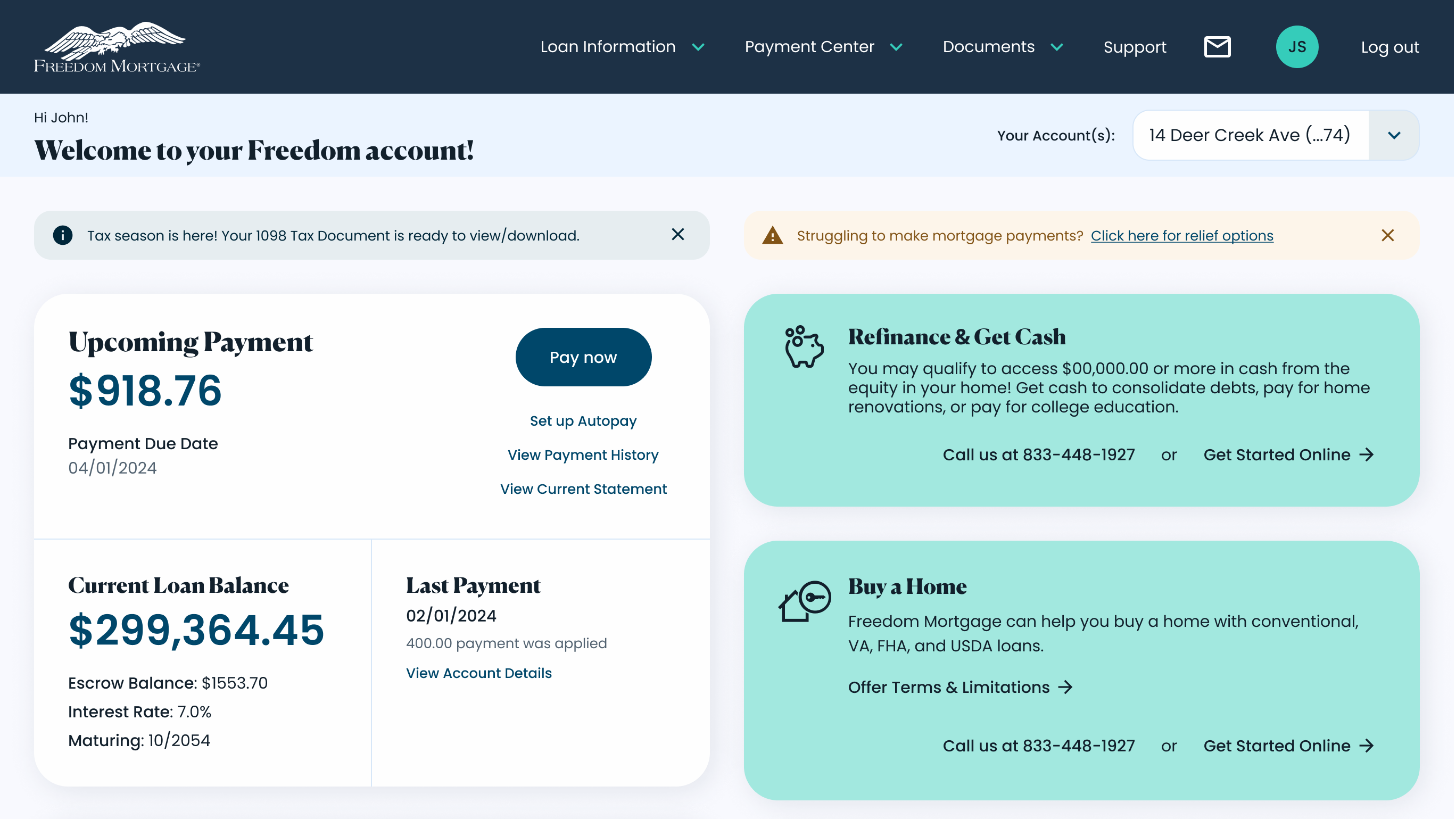Image resolution: width=1456 pixels, height=819 pixels.
Task: Click the Set up Autopay link
Action: click(583, 421)
